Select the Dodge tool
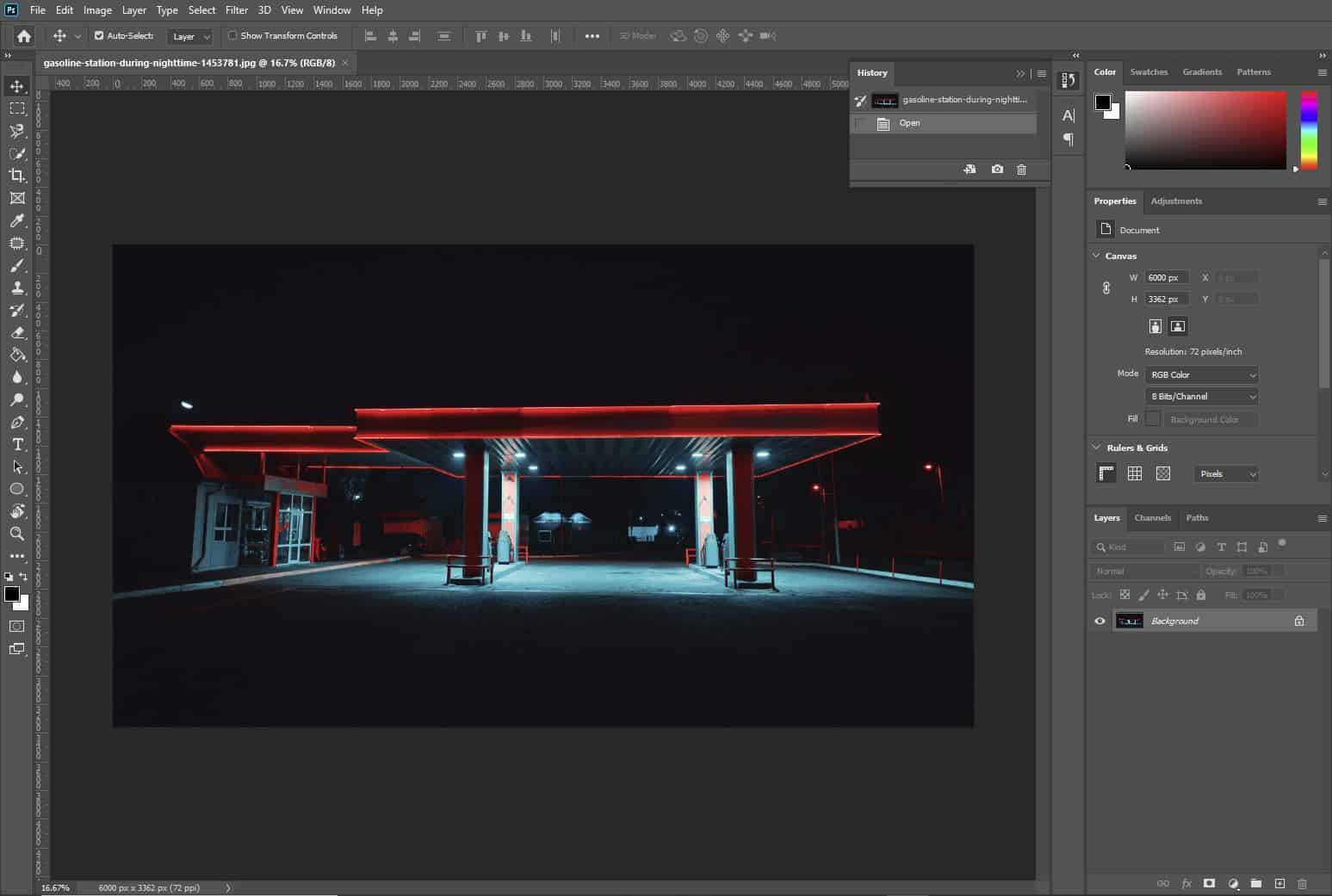This screenshot has width=1332, height=896. [16, 399]
